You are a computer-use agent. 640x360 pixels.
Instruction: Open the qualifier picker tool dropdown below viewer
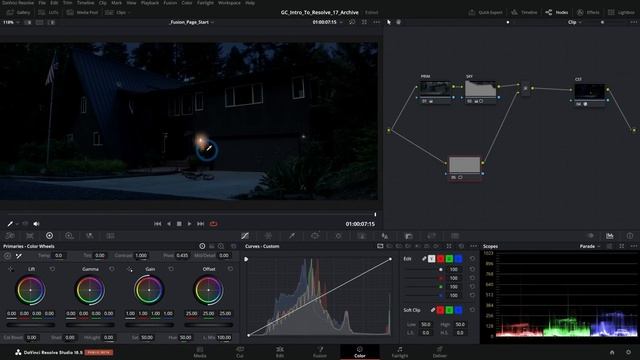pos(17,224)
